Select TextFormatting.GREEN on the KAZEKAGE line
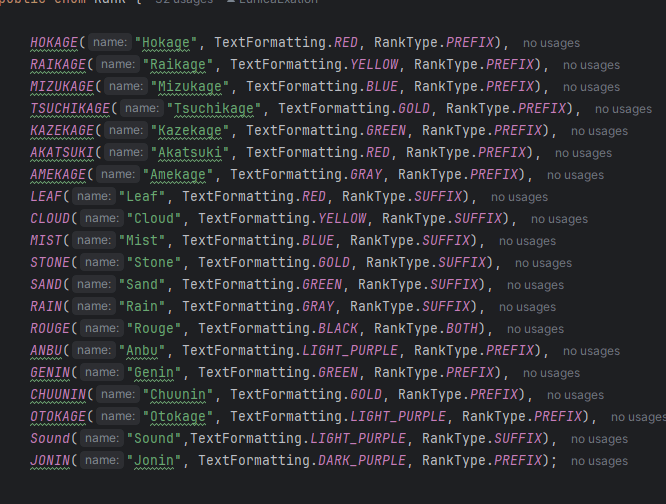This screenshot has width=666, height=504. click(326, 130)
